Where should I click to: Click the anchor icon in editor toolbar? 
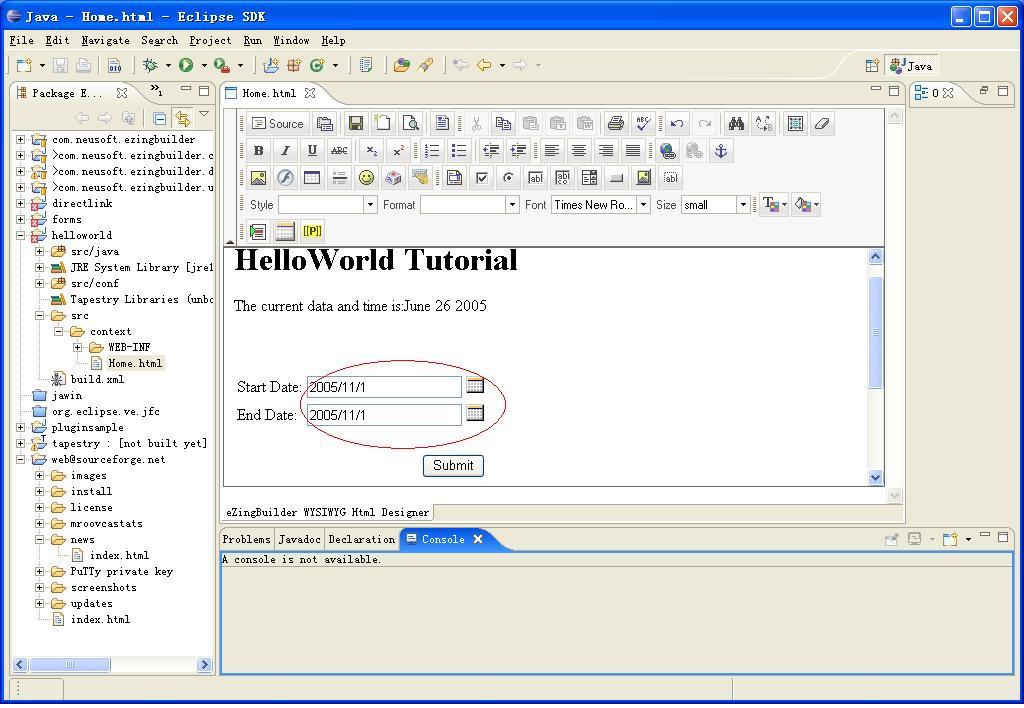(720, 151)
